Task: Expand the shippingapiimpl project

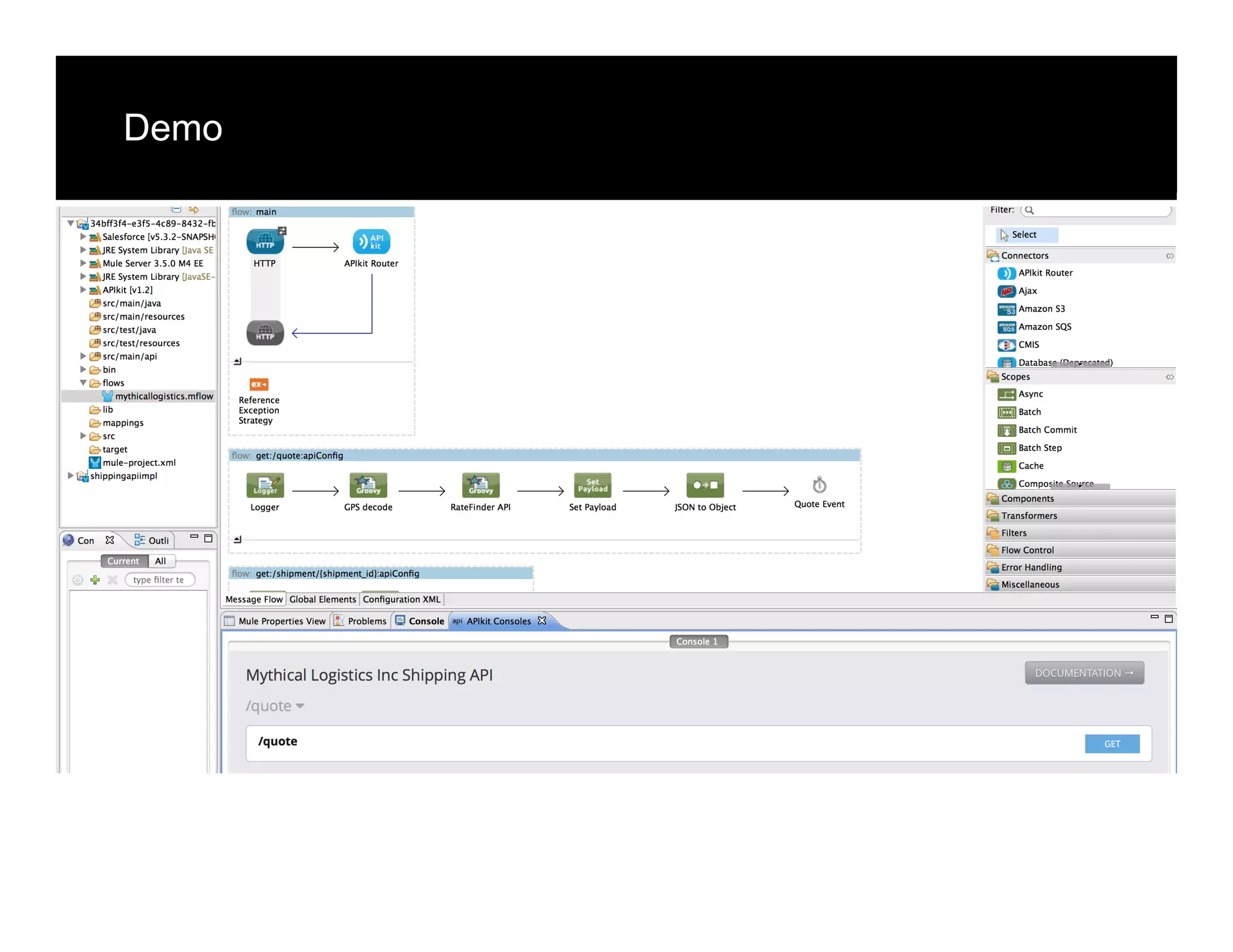Action: coord(70,475)
